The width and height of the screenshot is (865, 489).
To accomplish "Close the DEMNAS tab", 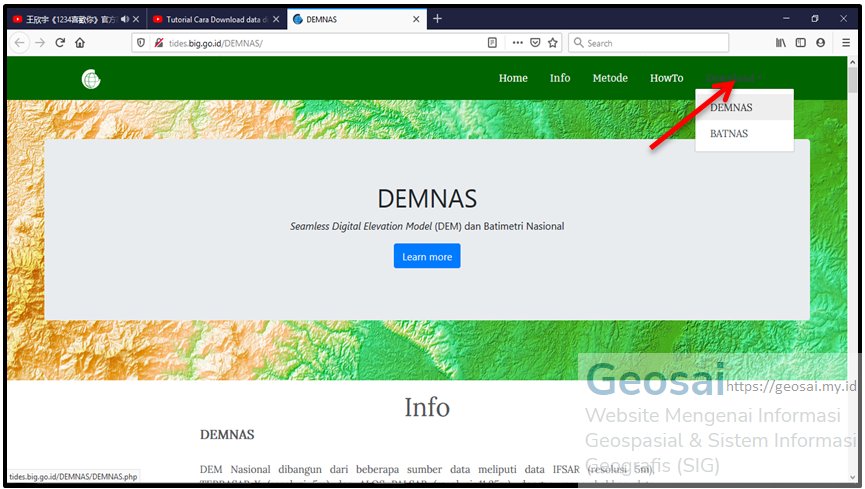I will pos(416,19).
